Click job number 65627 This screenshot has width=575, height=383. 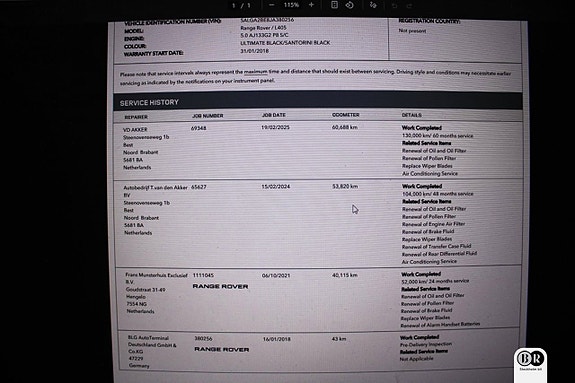click(x=199, y=187)
